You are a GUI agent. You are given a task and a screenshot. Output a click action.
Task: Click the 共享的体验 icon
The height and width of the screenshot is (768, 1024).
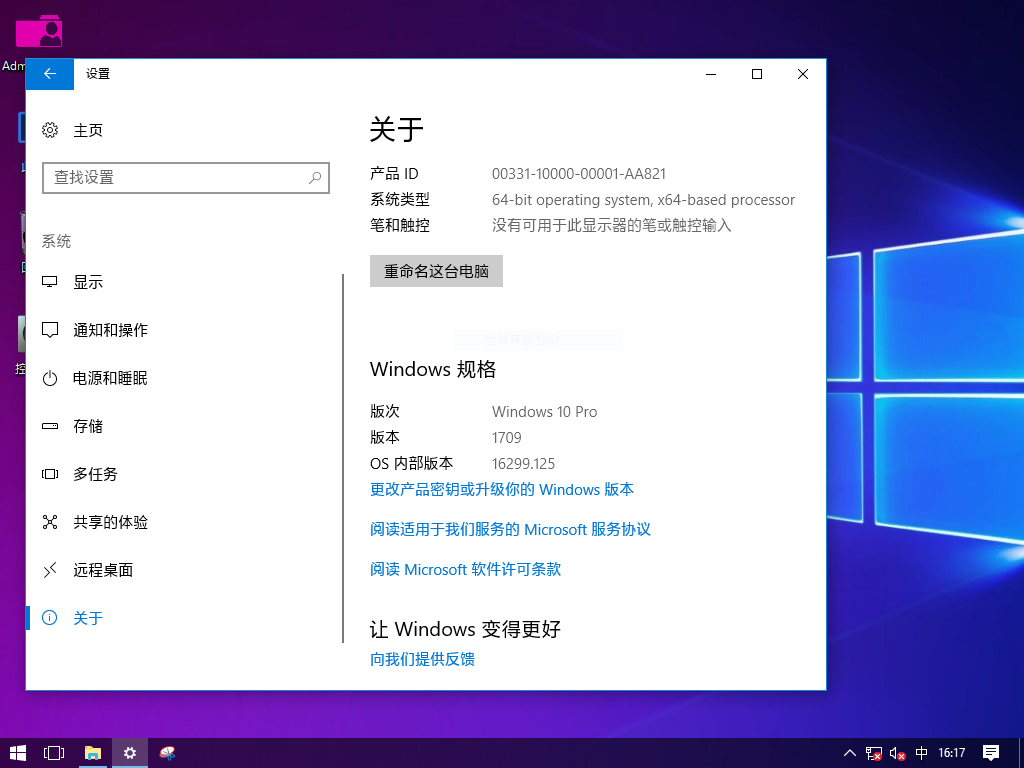click(x=50, y=522)
